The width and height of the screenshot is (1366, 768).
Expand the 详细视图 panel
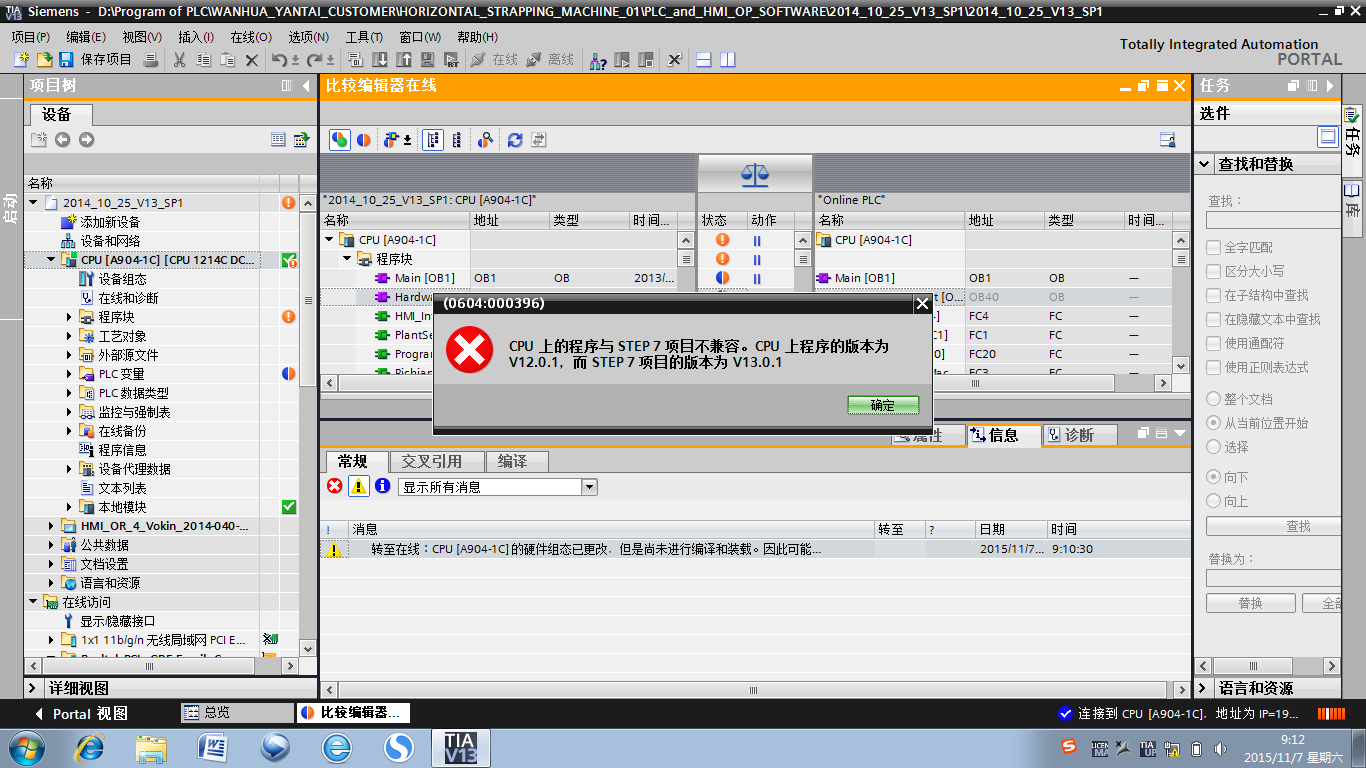pyautogui.click(x=33, y=688)
